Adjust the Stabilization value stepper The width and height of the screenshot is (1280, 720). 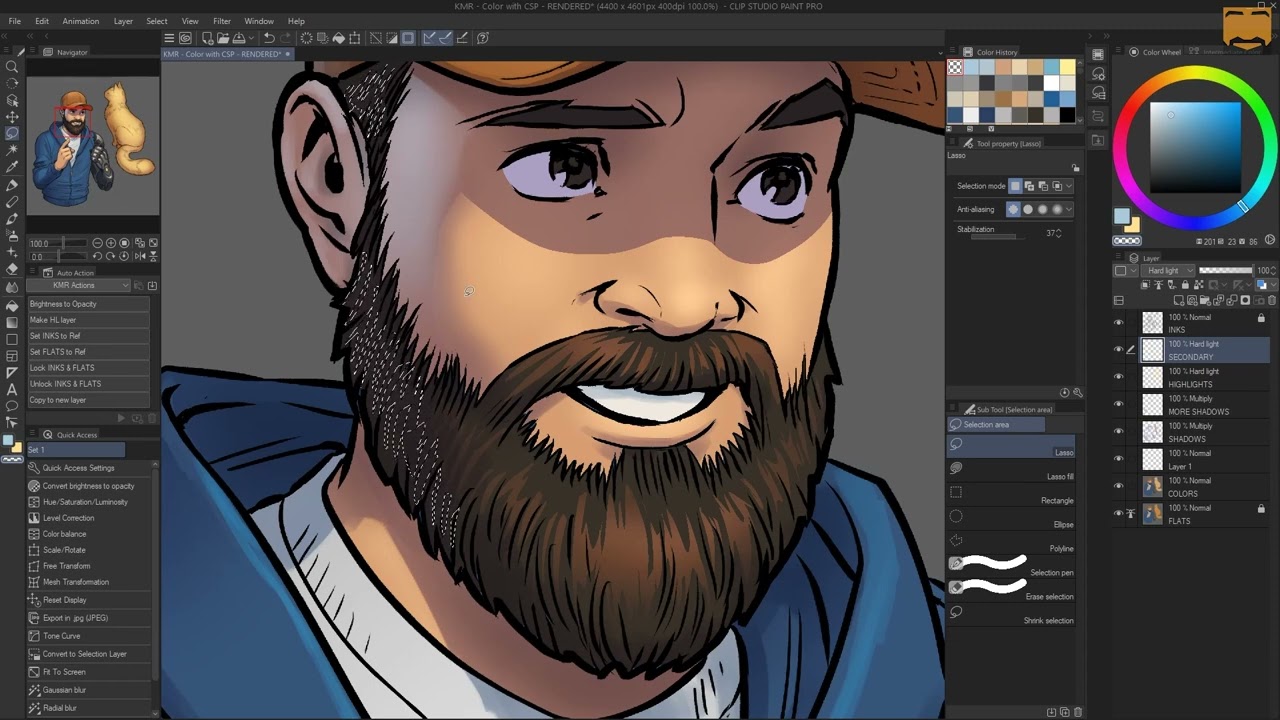(1059, 233)
